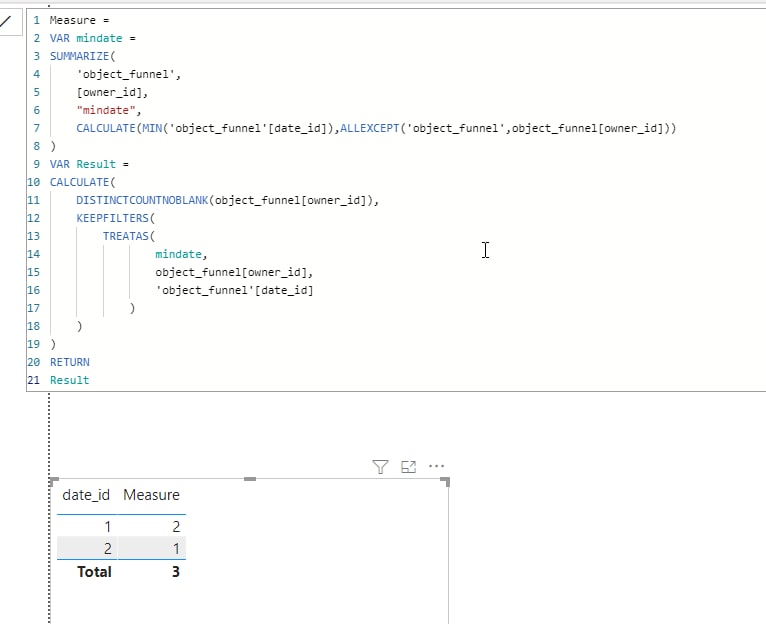Click TREATAS on line 13

(126, 236)
